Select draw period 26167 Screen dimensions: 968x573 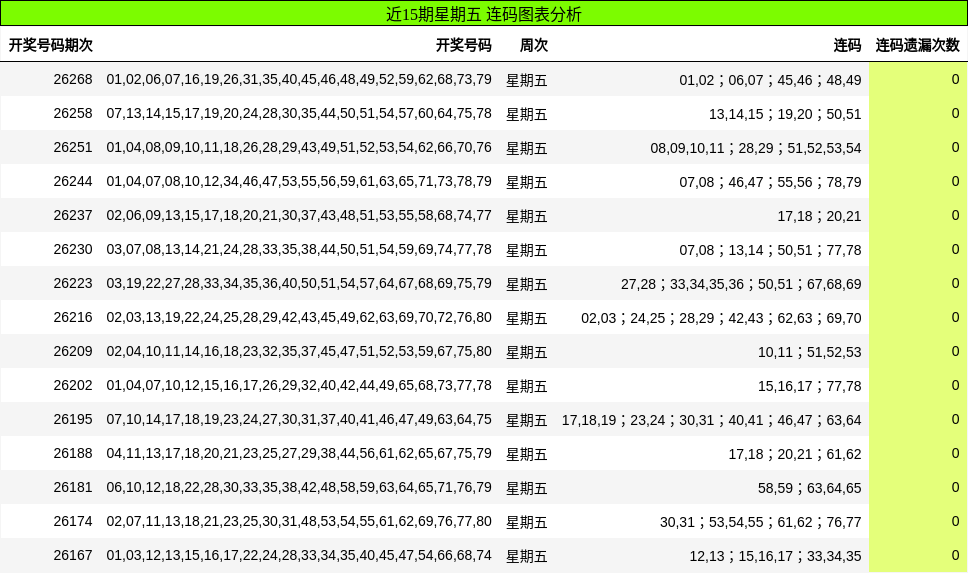point(73,555)
